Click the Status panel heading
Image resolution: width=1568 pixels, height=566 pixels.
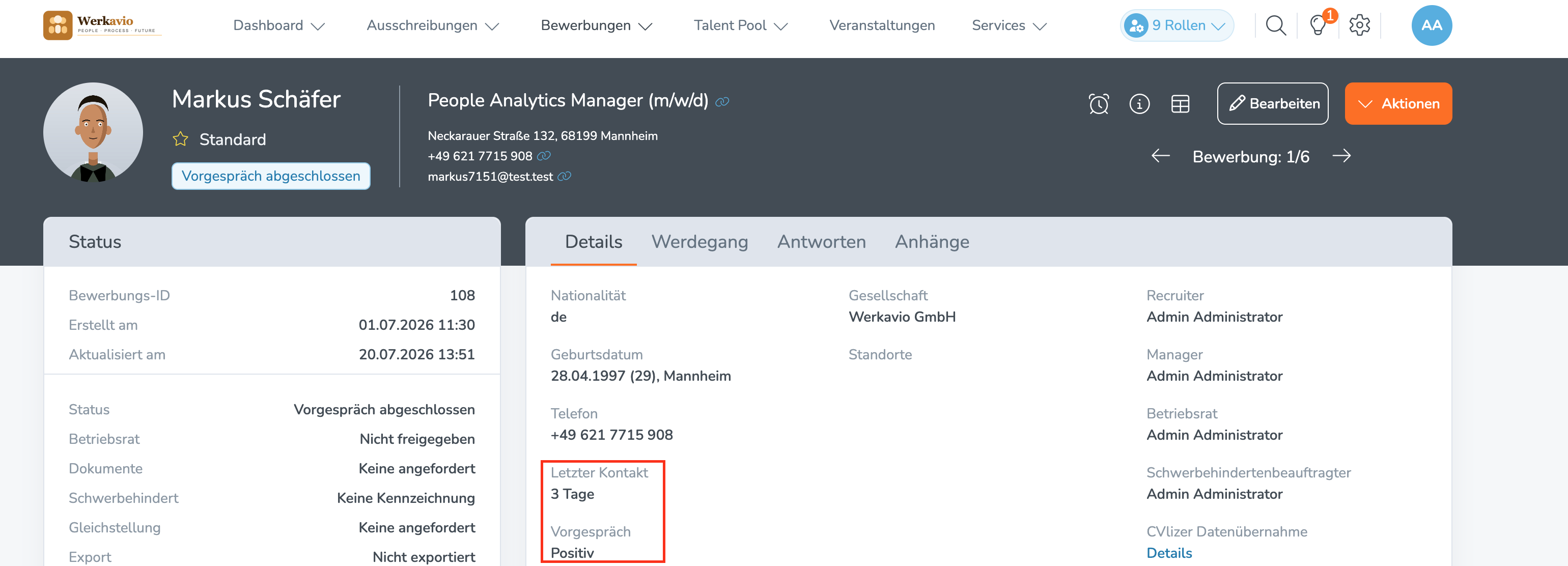[95, 242]
